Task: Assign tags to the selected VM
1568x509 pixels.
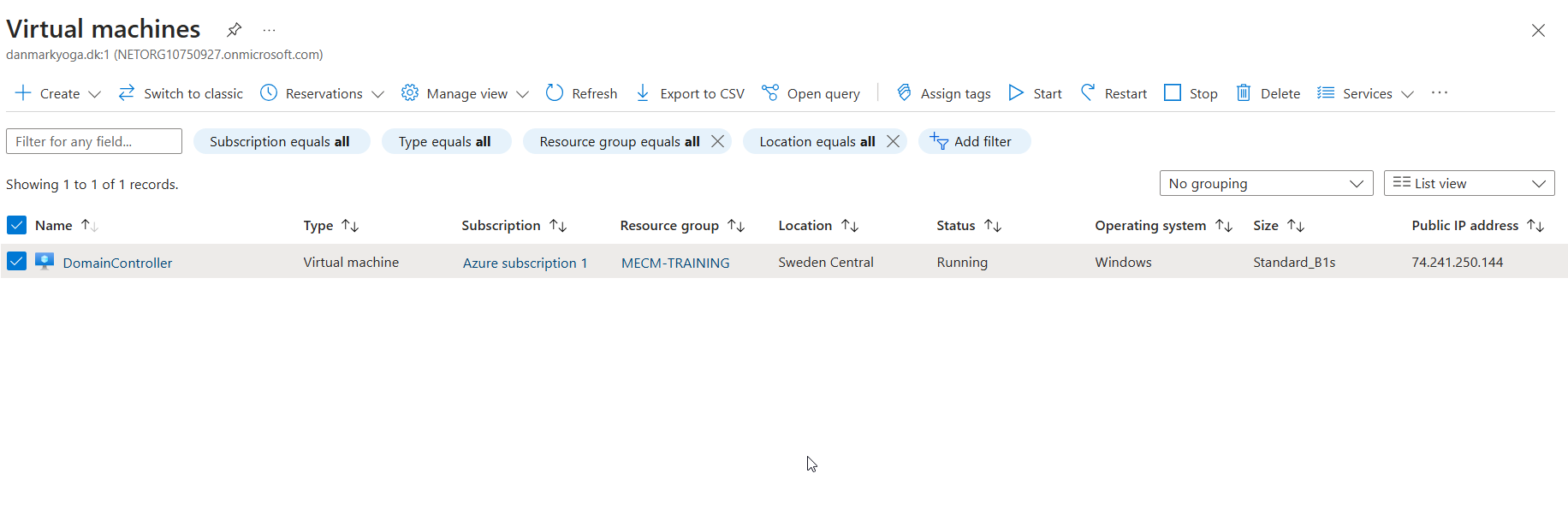Action: [942, 92]
